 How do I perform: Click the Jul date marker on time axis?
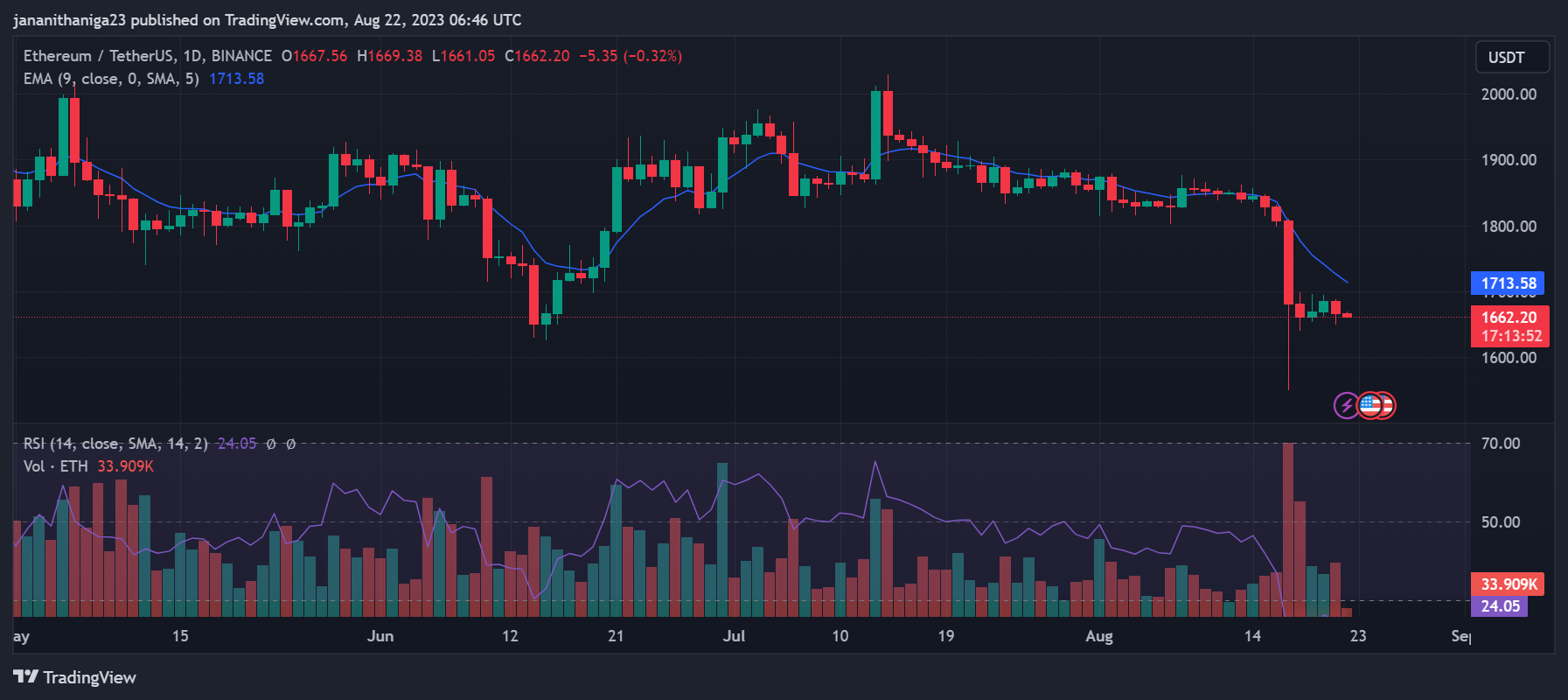[x=734, y=636]
